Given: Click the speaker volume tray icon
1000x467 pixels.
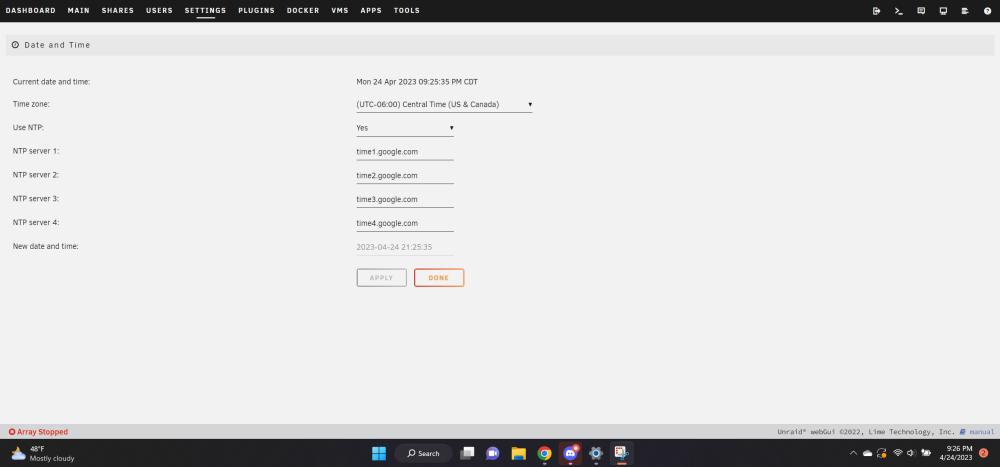Looking at the screenshot, I should tap(911, 454).
